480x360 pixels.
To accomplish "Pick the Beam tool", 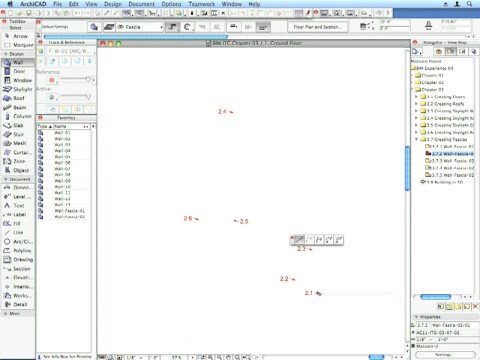I will tap(17, 107).
